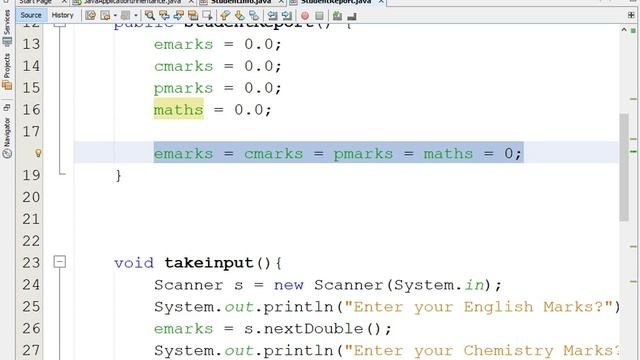Click 'cmarks' on line 14
The image size is (640, 360).
[x=183, y=66]
